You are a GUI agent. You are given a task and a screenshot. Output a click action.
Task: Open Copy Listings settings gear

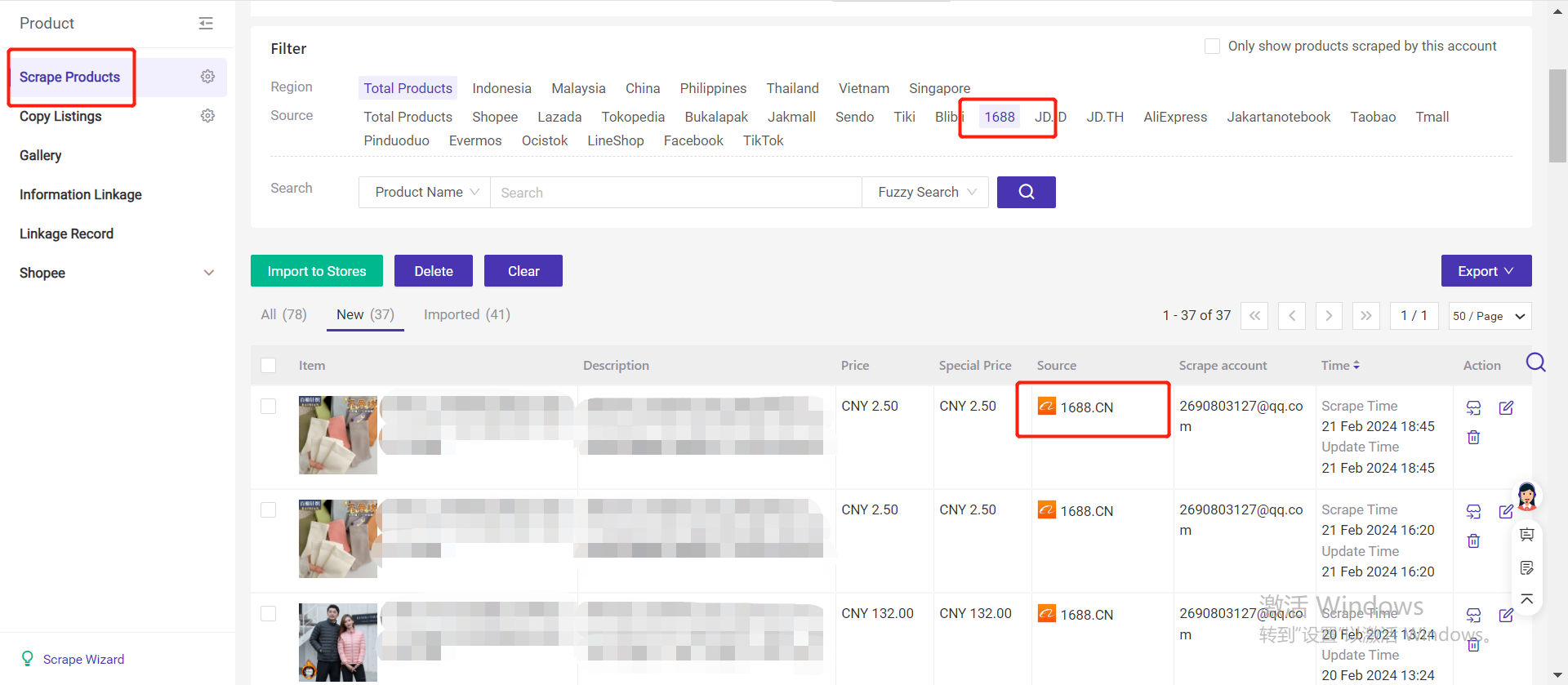click(207, 115)
